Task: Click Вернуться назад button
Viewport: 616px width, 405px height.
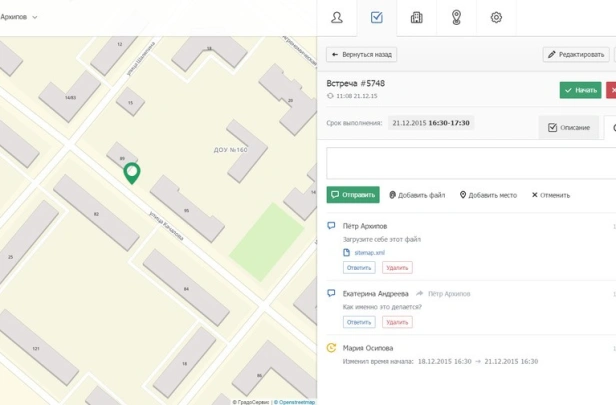Action: tap(362, 54)
